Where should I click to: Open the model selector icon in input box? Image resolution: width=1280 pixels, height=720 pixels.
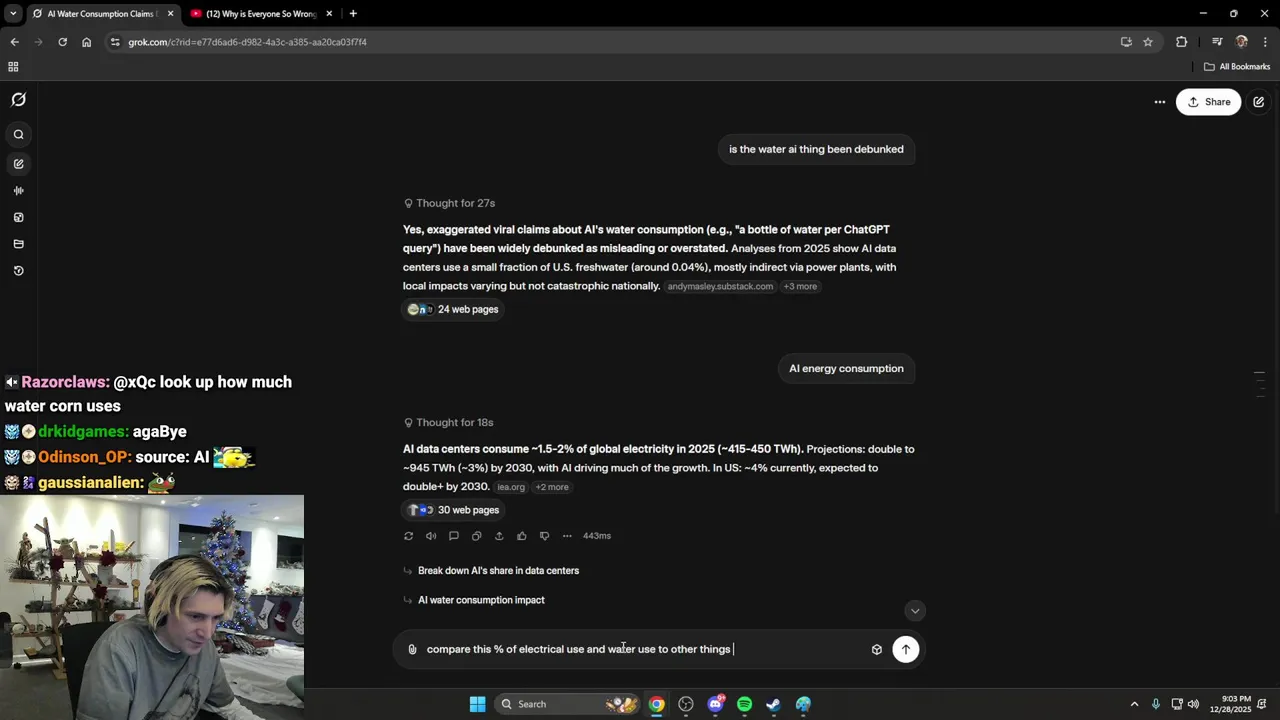(877, 649)
